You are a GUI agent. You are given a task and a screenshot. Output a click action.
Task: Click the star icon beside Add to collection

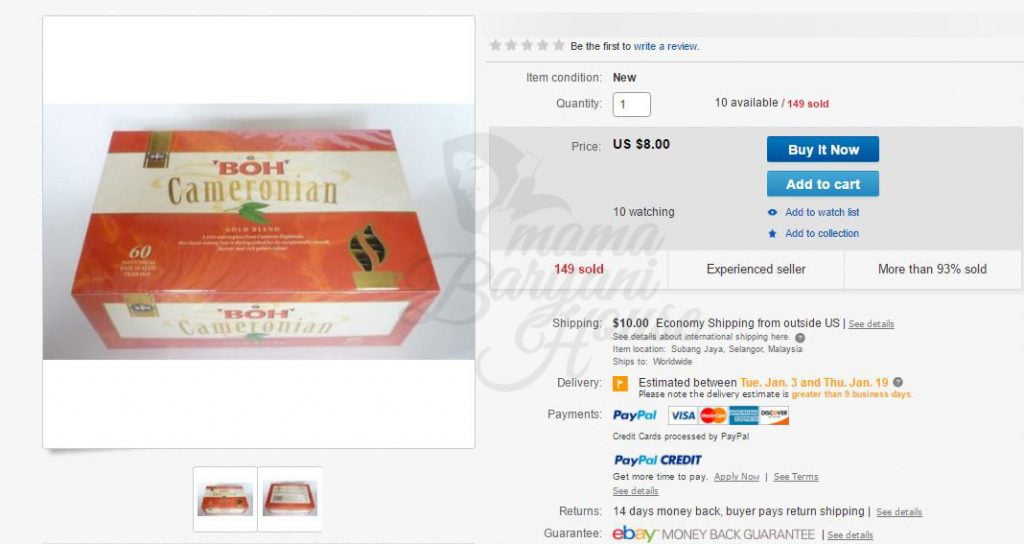tap(773, 233)
